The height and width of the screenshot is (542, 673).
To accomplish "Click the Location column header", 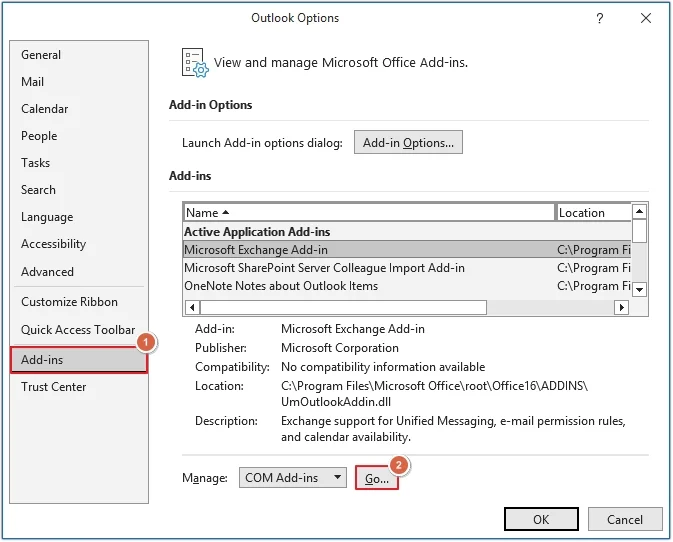I will [594, 212].
